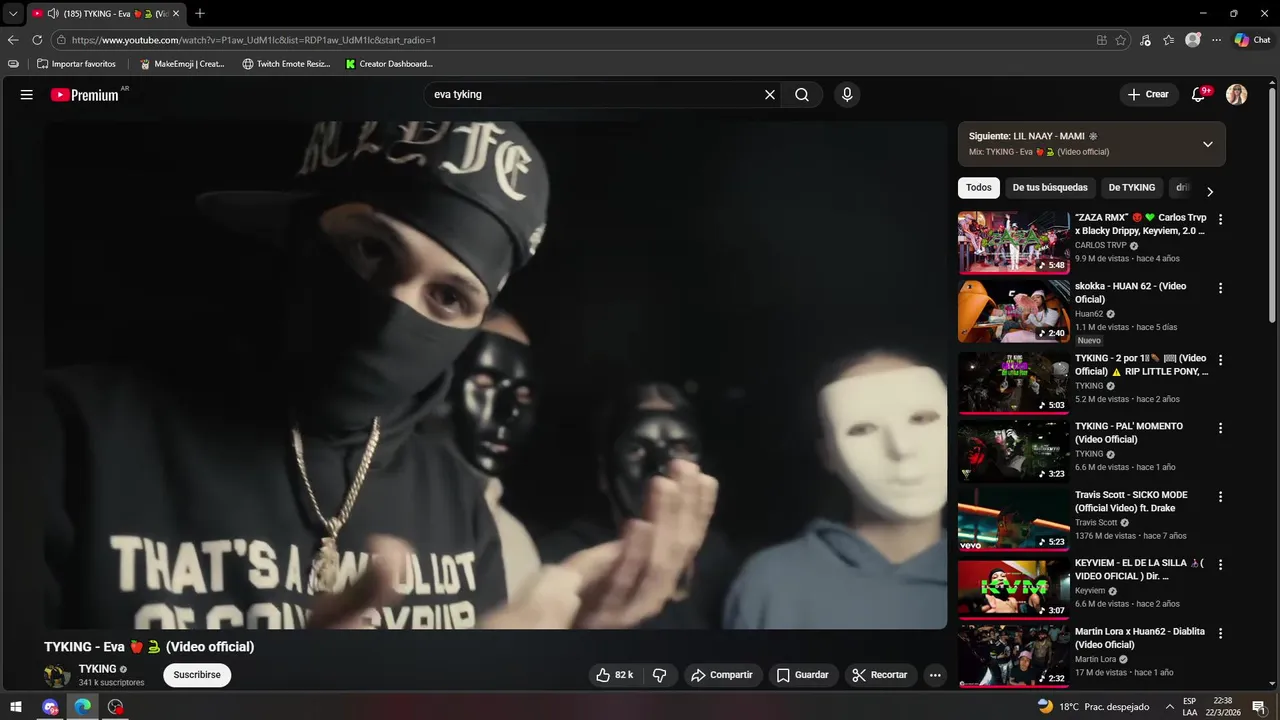Close the TYKING - Eva browser tab
Image resolution: width=1280 pixels, height=720 pixels.
[x=176, y=13]
